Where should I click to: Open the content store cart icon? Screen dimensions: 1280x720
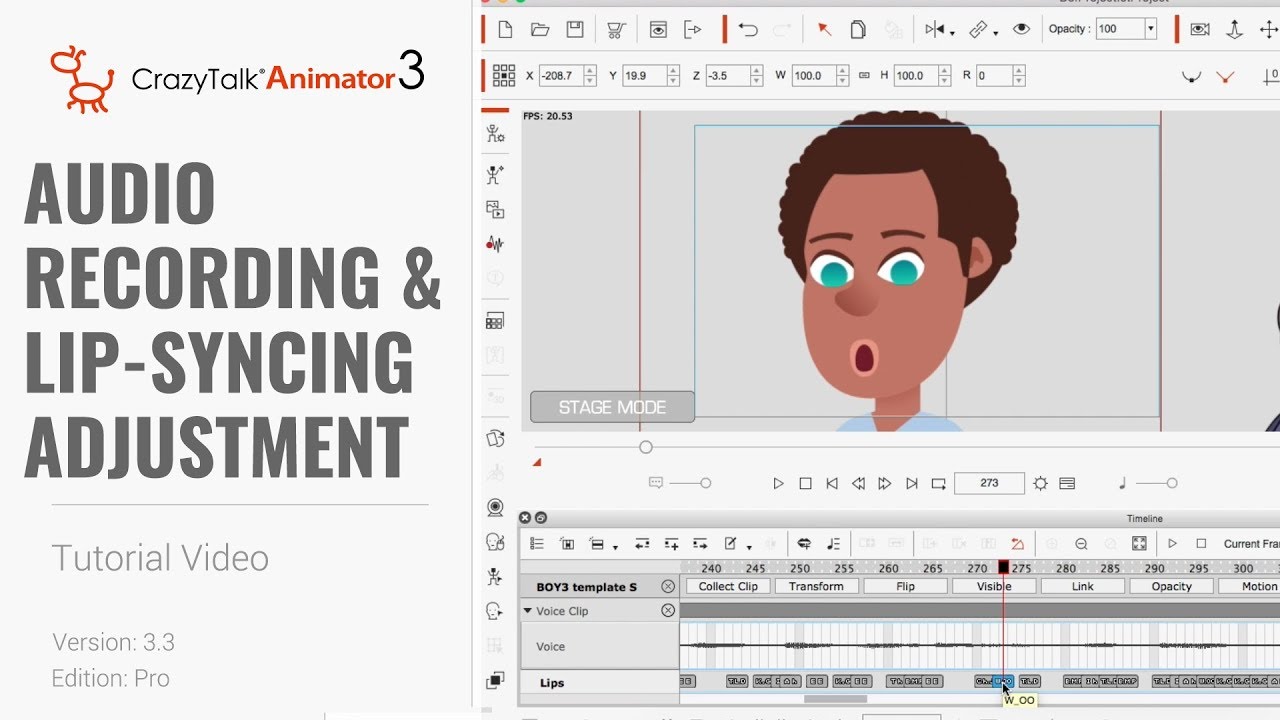616,30
